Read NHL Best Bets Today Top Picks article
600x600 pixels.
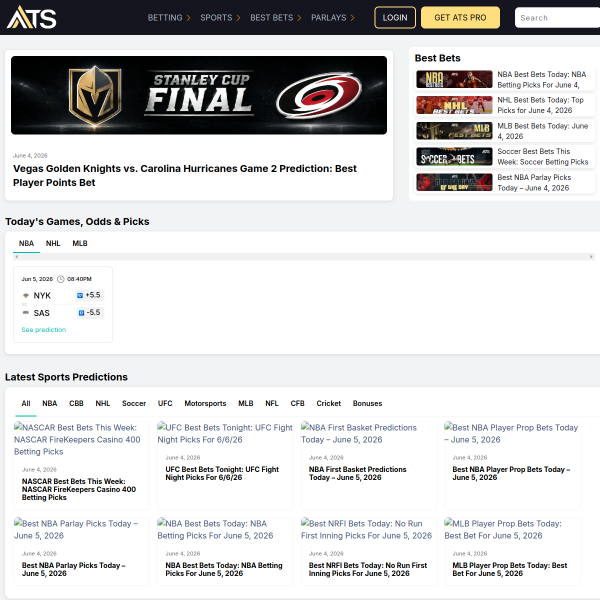point(540,105)
